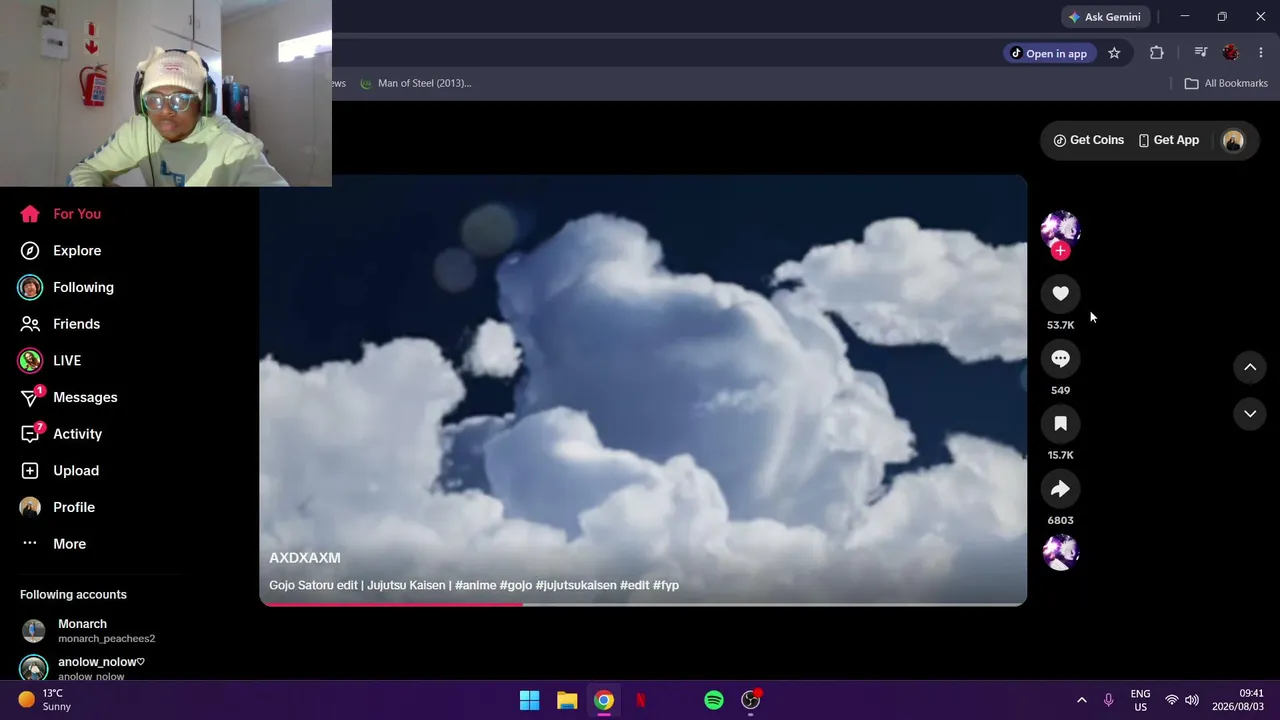Go to the next video with down arrow
Viewport: 1280px width, 720px height.
[1250, 414]
